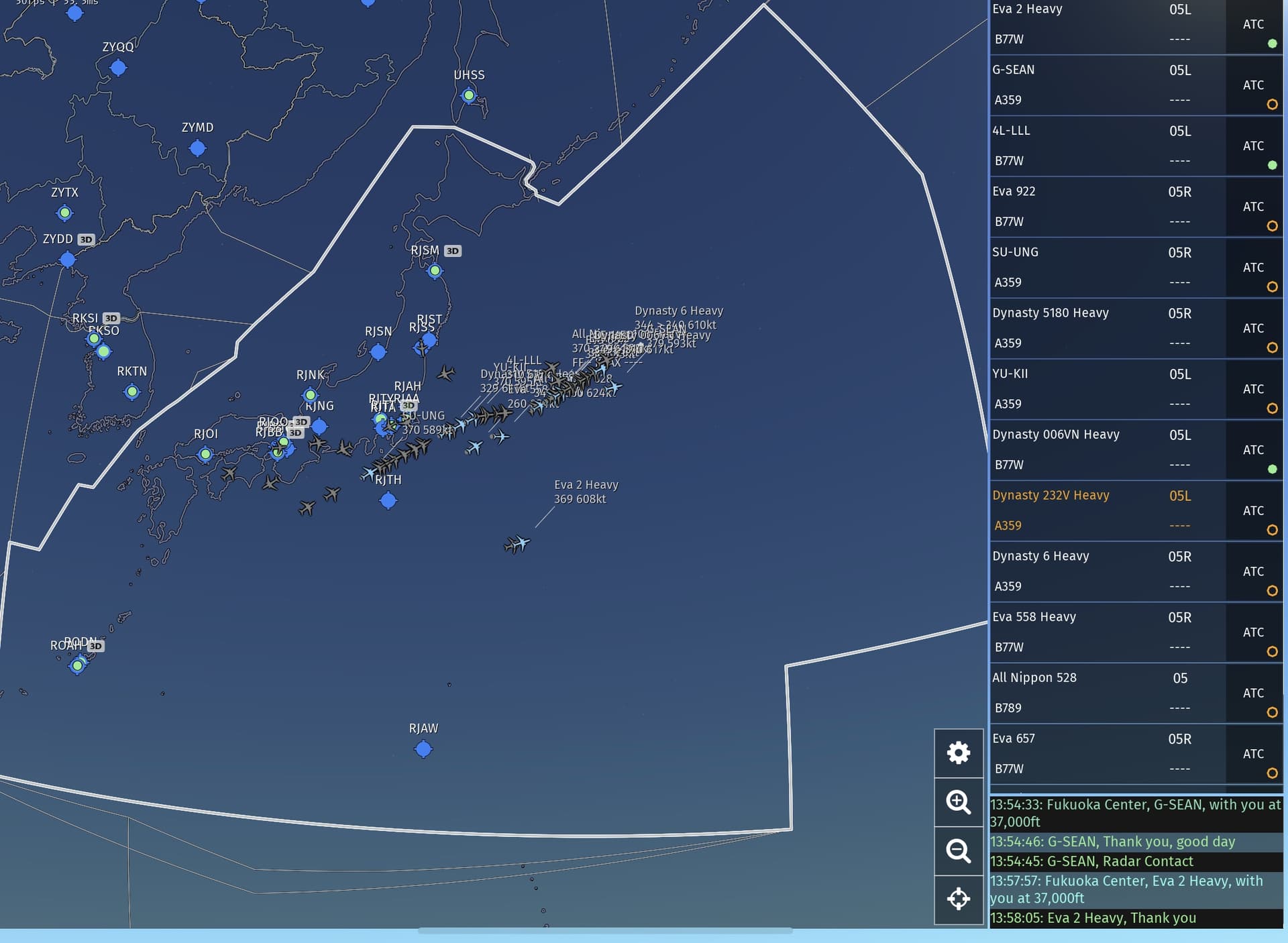Select the UHSS airport marker
Image resolution: width=1288 pixels, height=943 pixels.
tap(469, 96)
